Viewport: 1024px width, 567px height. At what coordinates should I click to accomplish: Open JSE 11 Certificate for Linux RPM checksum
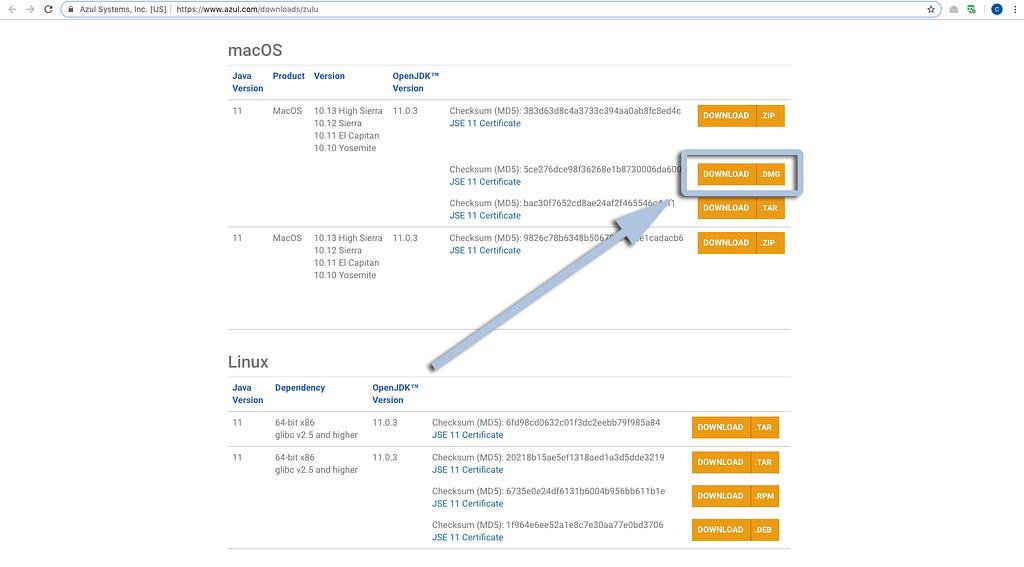tap(467, 503)
